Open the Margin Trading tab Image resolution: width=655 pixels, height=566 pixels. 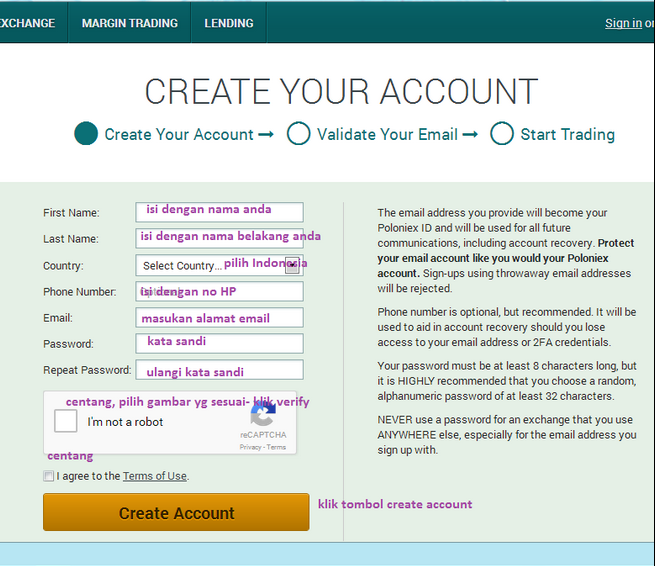pyautogui.click(x=129, y=23)
